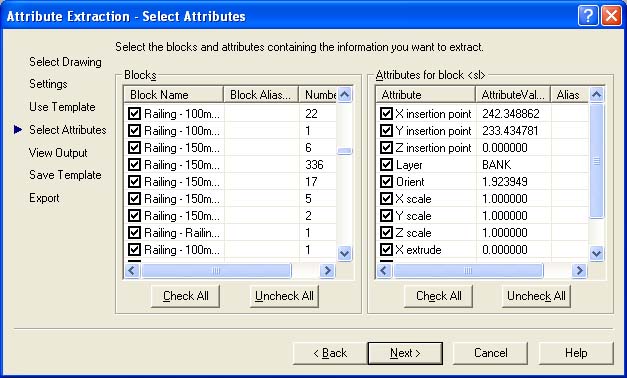This screenshot has width=627, height=378.
Task: Open the Settings step
Action: 48,84
